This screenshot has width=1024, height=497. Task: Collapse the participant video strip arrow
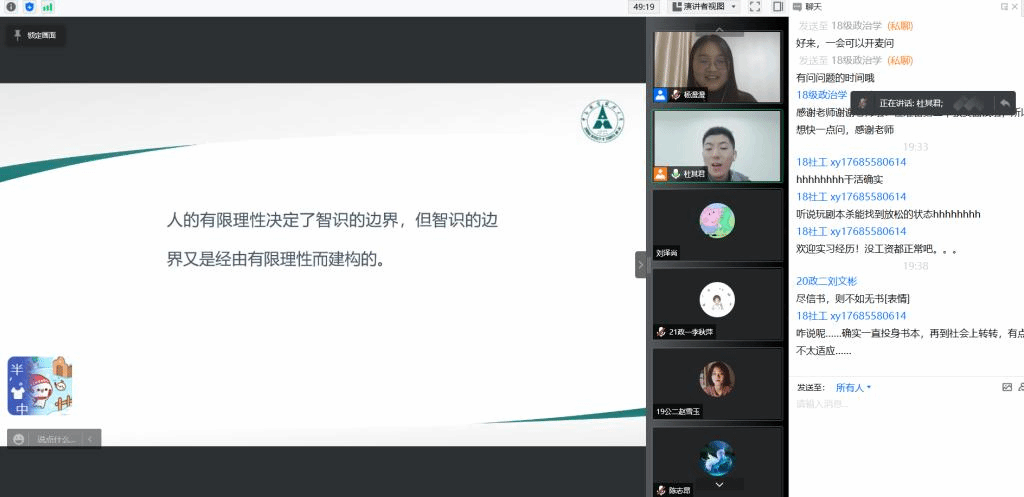[x=640, y=265]
